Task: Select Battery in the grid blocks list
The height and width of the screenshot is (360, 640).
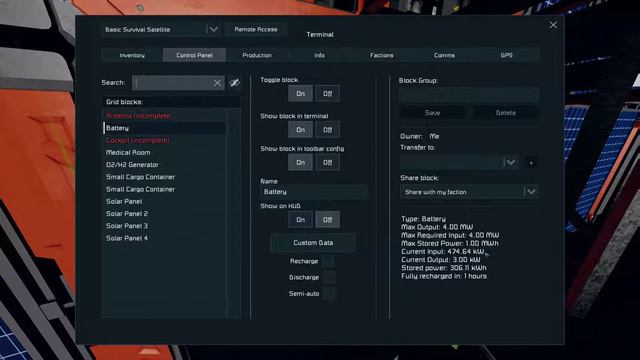Action: coord(164,128)
